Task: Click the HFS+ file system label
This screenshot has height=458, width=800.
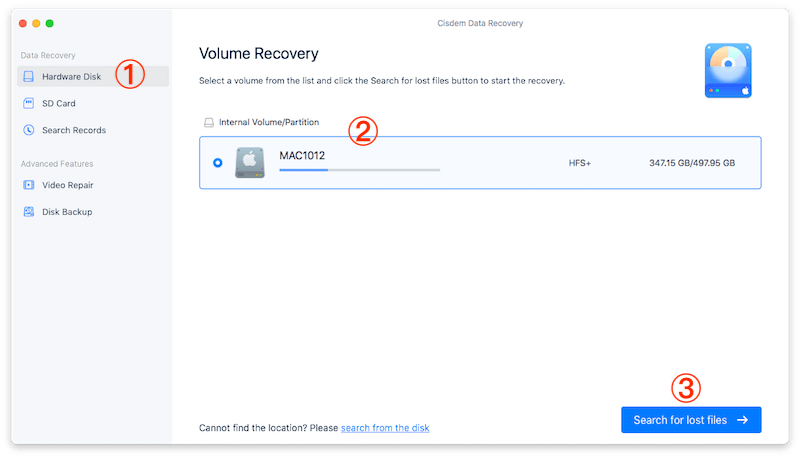Action: coord(579,163)
